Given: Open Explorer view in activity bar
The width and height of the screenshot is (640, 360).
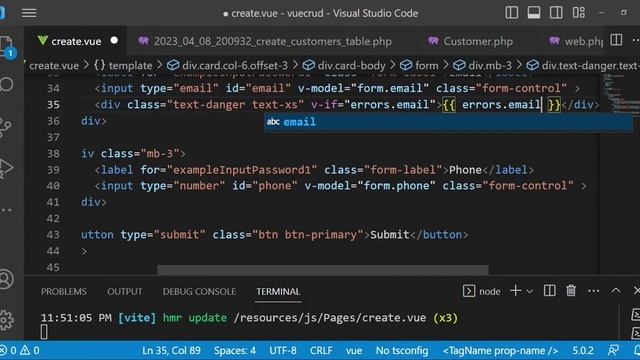Looking at the screenshot, I should click(7, 46).
